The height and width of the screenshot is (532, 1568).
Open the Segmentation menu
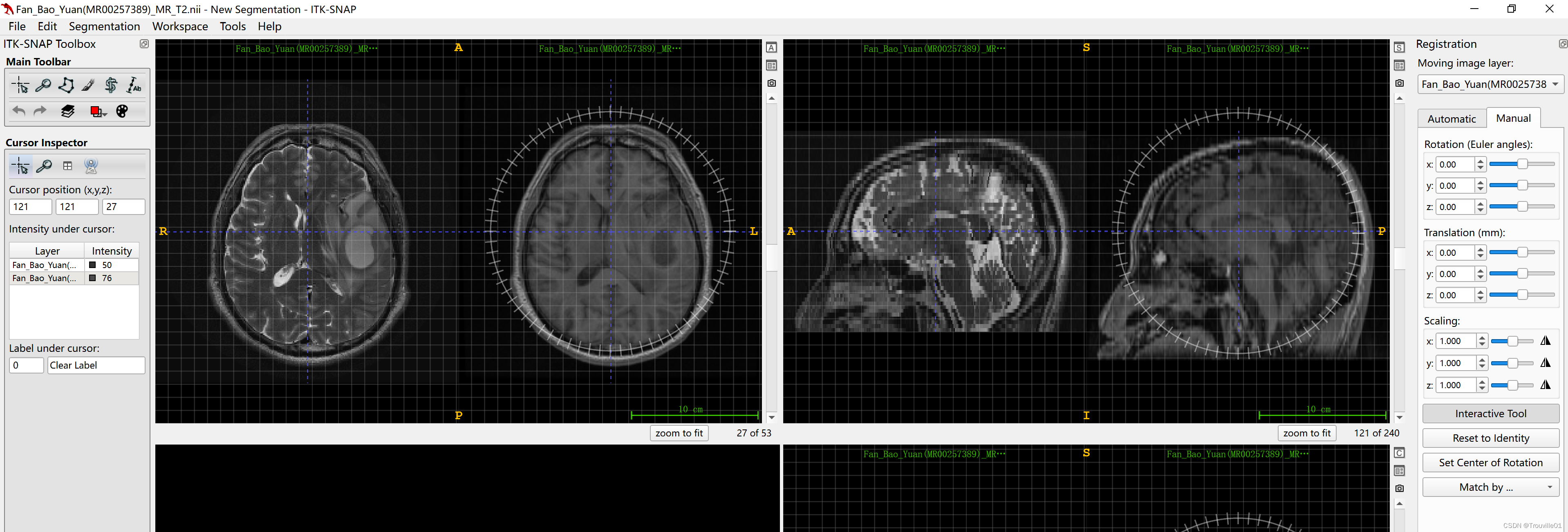point(104,26)
